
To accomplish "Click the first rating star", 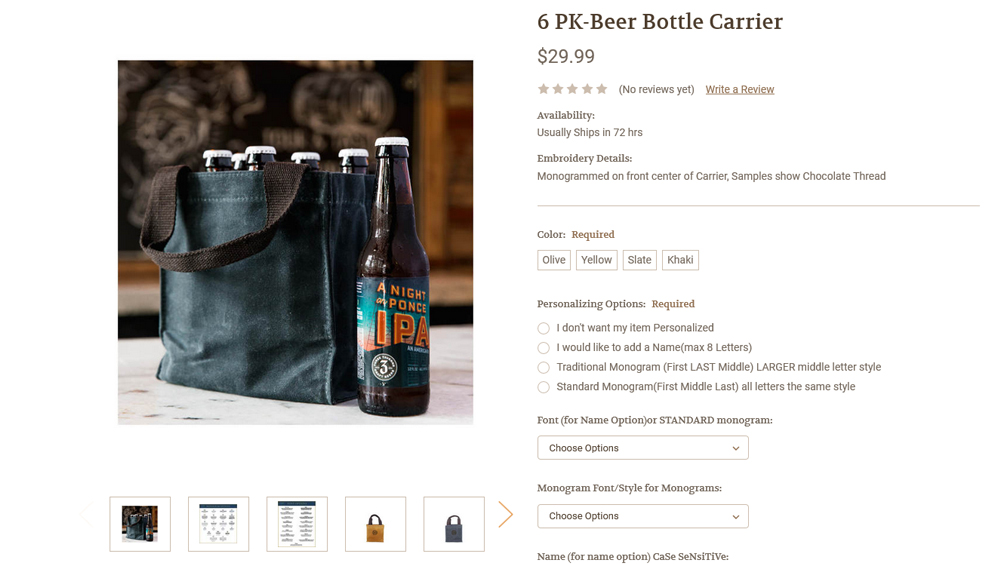I will [543, 89].
